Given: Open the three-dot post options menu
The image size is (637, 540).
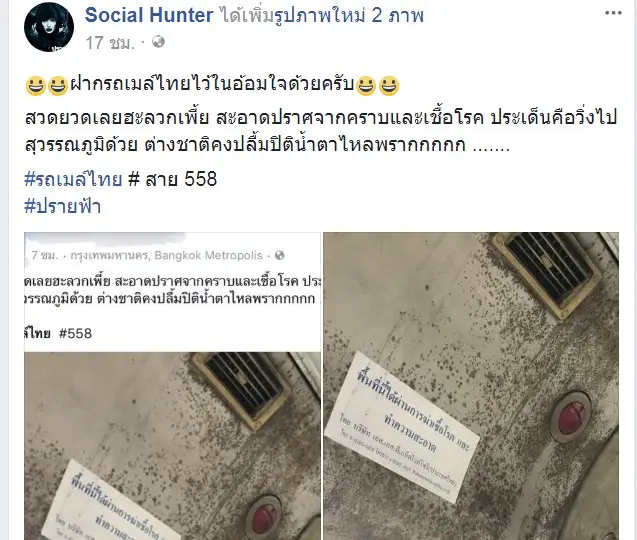Looking at the screenshot, I should click(613, 13).
